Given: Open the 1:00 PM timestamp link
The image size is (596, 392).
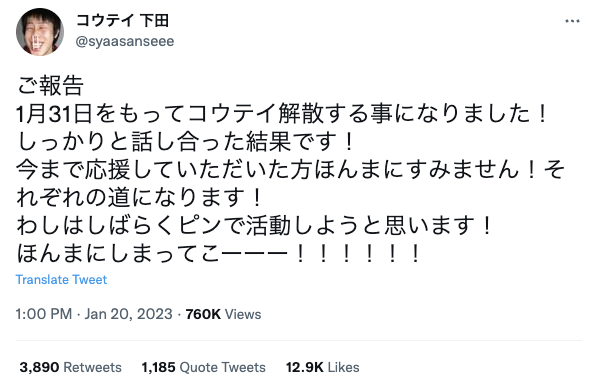Looking at the screenshot, I should [44, 314].
